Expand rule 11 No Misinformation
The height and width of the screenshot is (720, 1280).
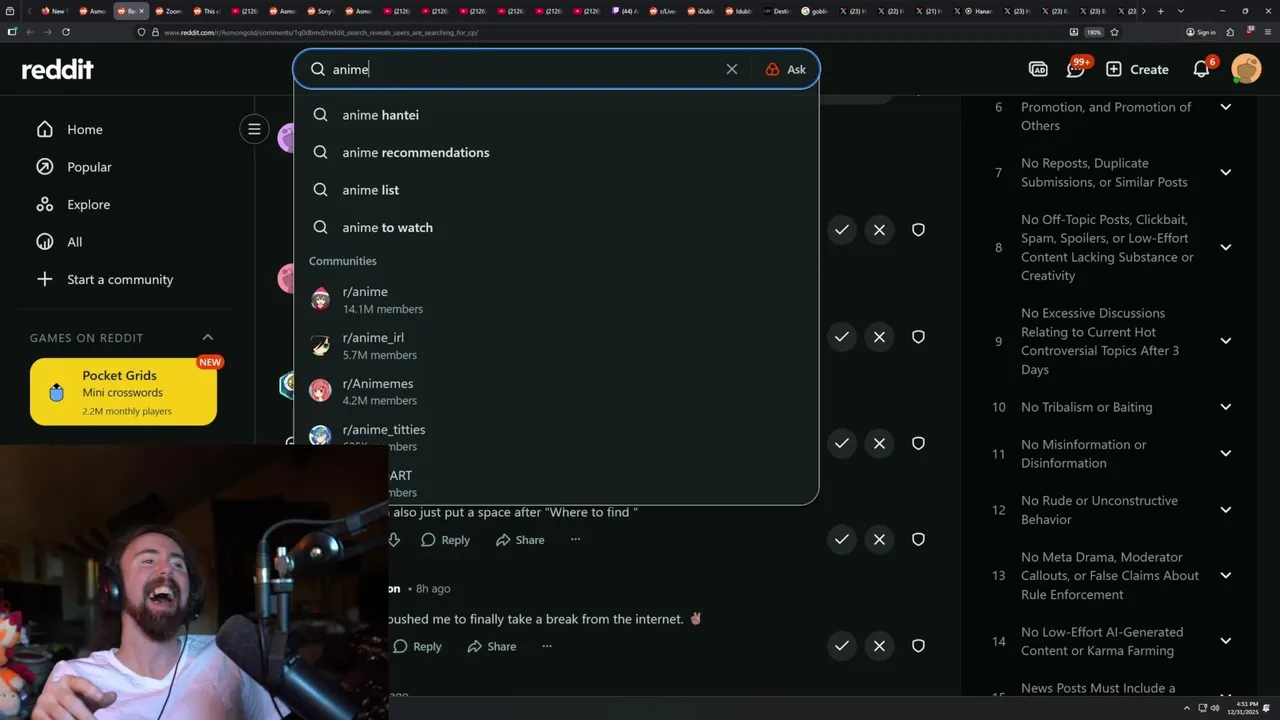coord(1226,453)
